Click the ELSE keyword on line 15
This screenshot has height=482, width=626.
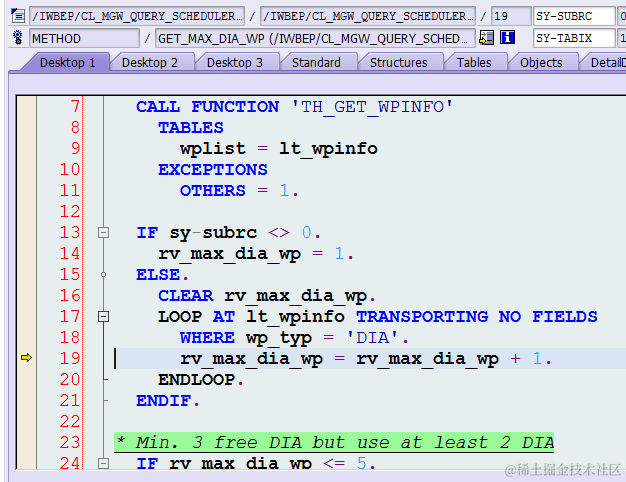coord(158,275)
